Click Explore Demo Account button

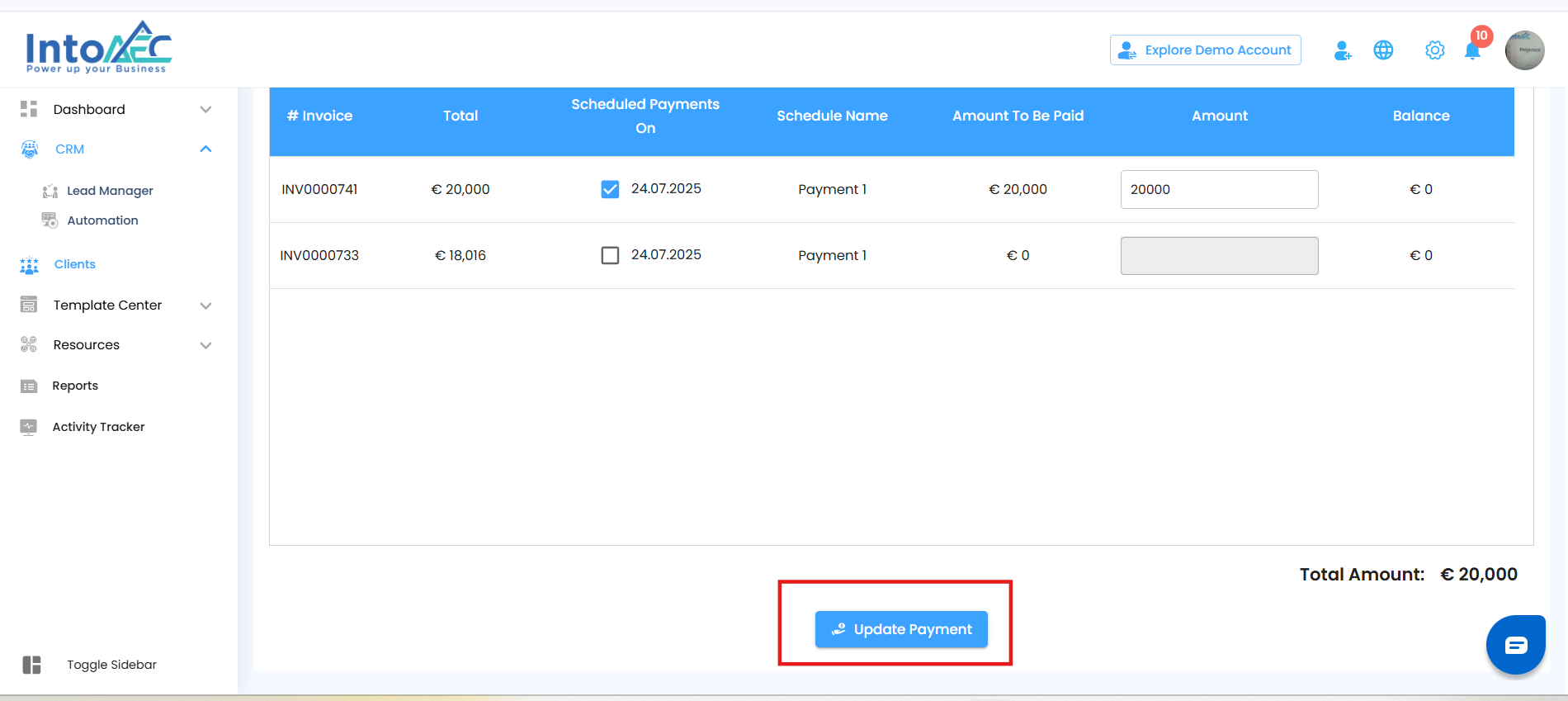(1205, 50)
